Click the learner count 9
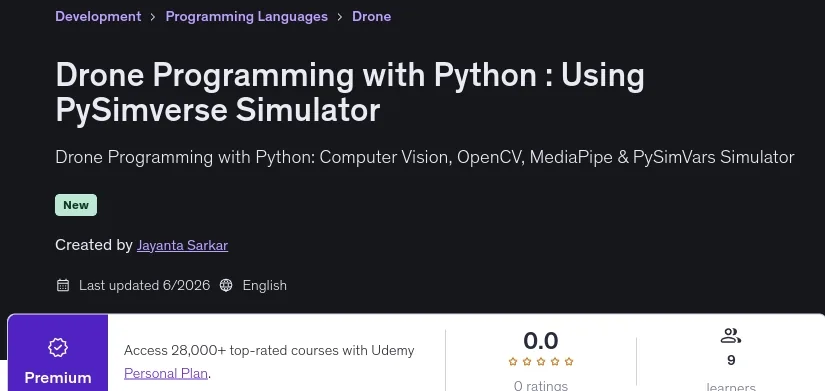The image size is (825, 391). [x=731, y=360]
